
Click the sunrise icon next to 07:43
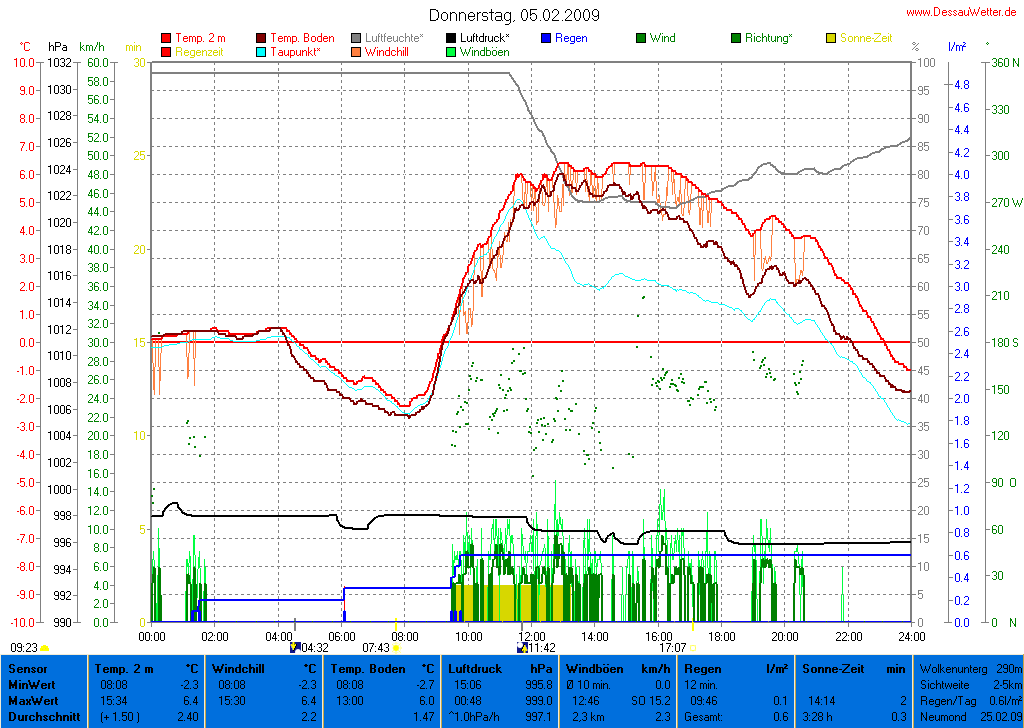click(397, 648)
